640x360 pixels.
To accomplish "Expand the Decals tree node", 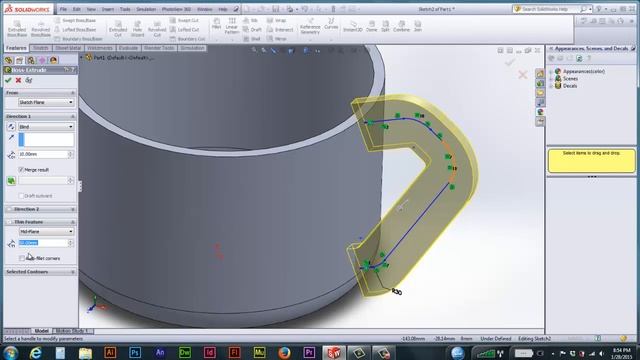I will tap(551, 86).
